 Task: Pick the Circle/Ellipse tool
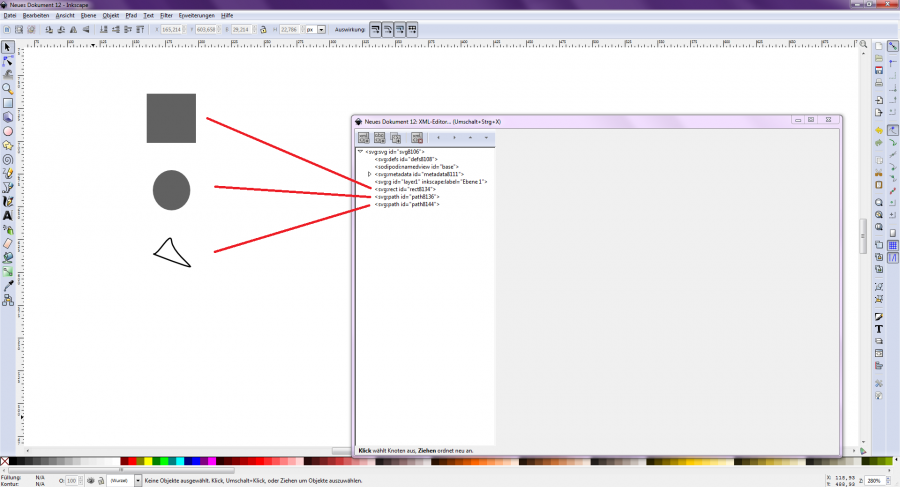pos(8,130)
